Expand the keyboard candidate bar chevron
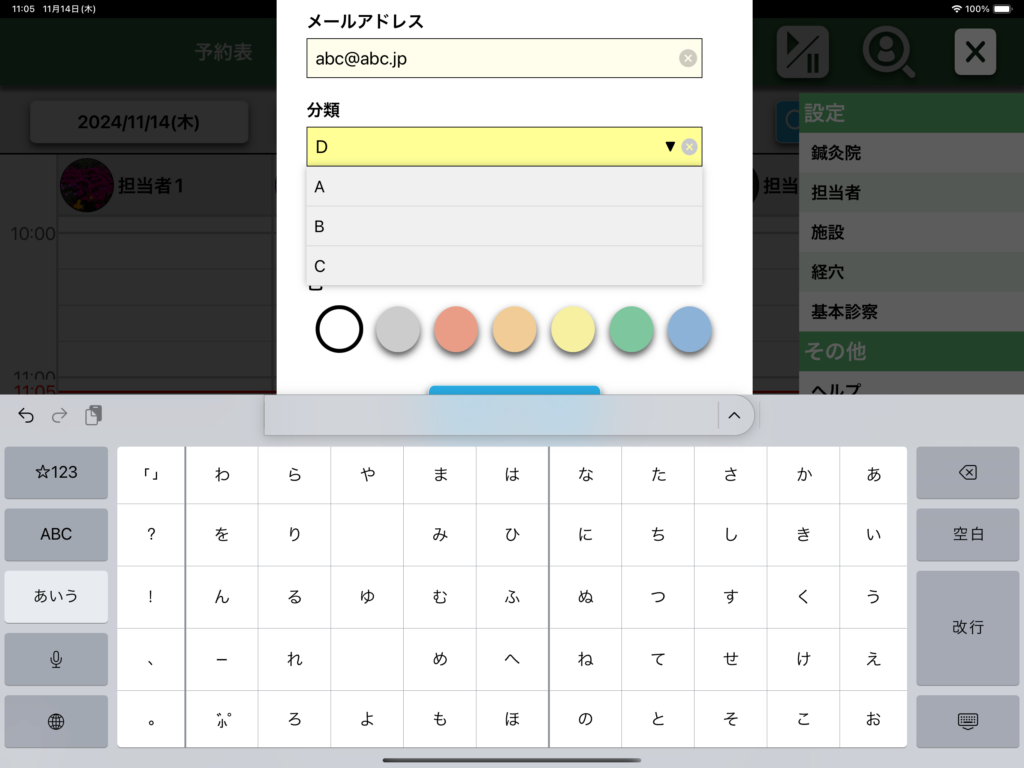The image size is (1024, 768). (x=734, y=416)
